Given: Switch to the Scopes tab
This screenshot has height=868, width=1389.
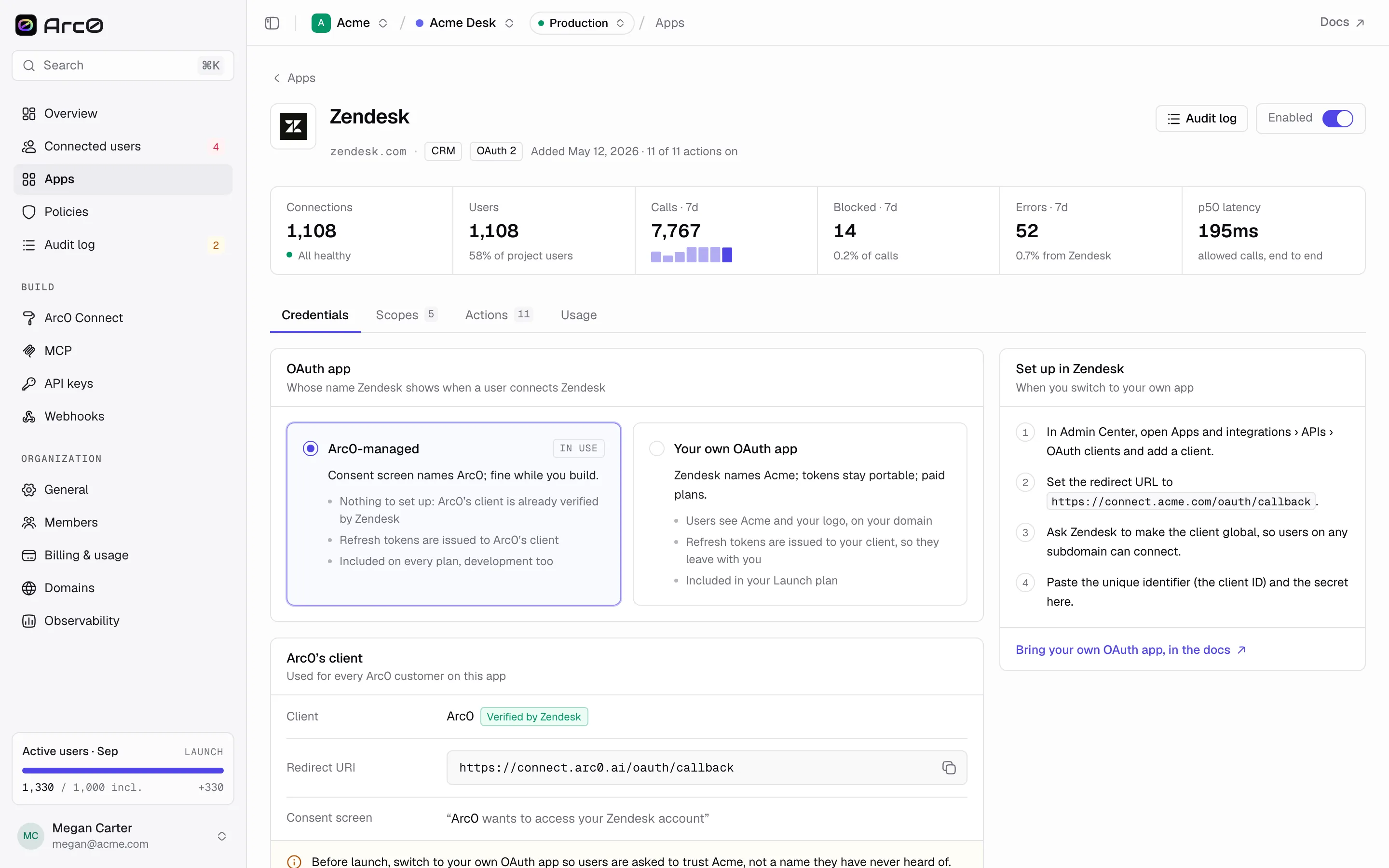Looking at the screenshot, I should 407,315.
